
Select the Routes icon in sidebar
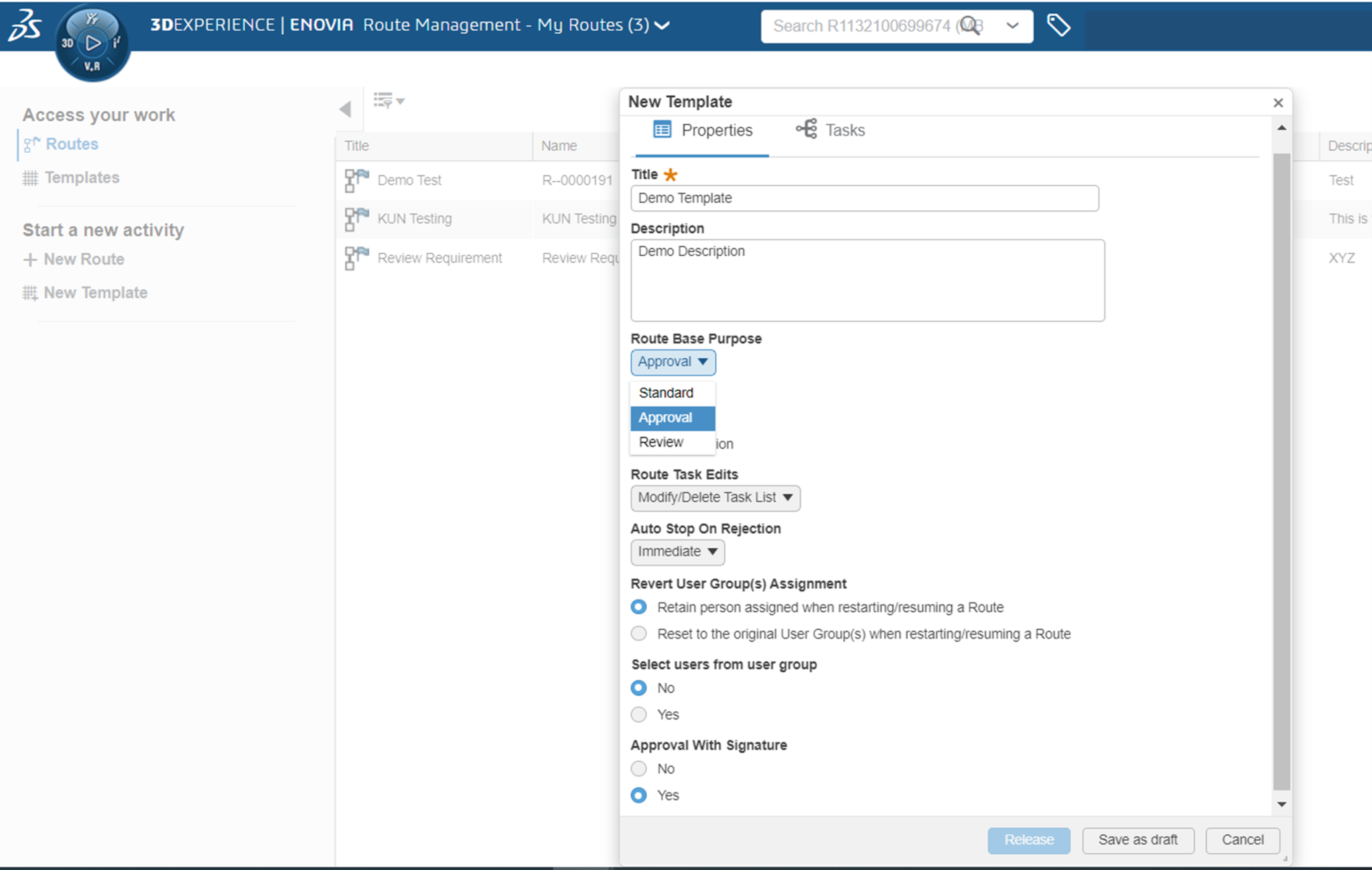coord(30,144)
